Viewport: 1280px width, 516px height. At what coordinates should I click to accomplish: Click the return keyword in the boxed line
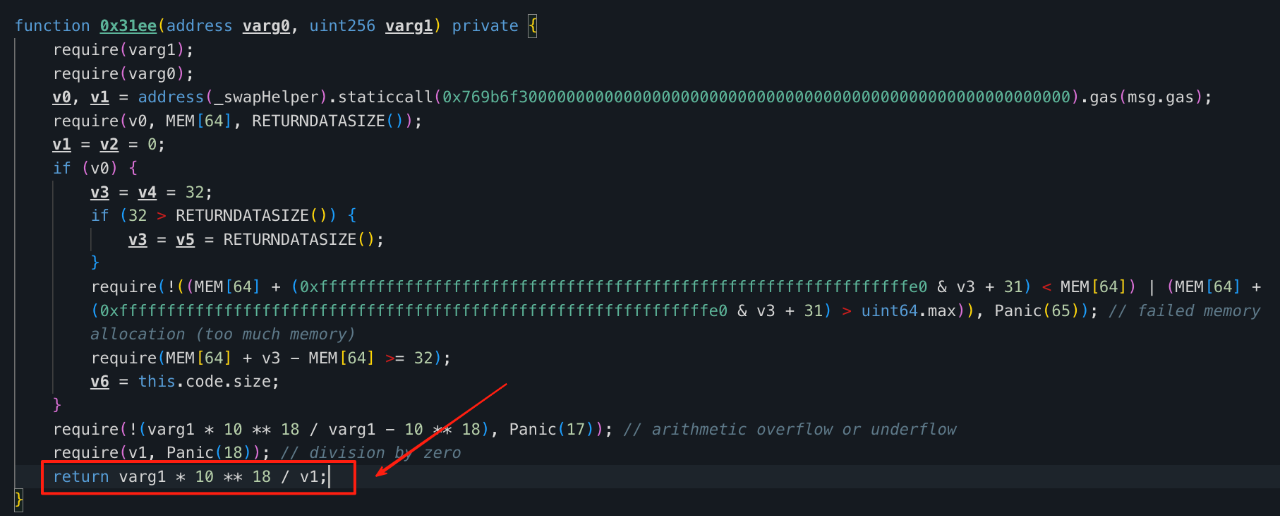click(81, 477)
